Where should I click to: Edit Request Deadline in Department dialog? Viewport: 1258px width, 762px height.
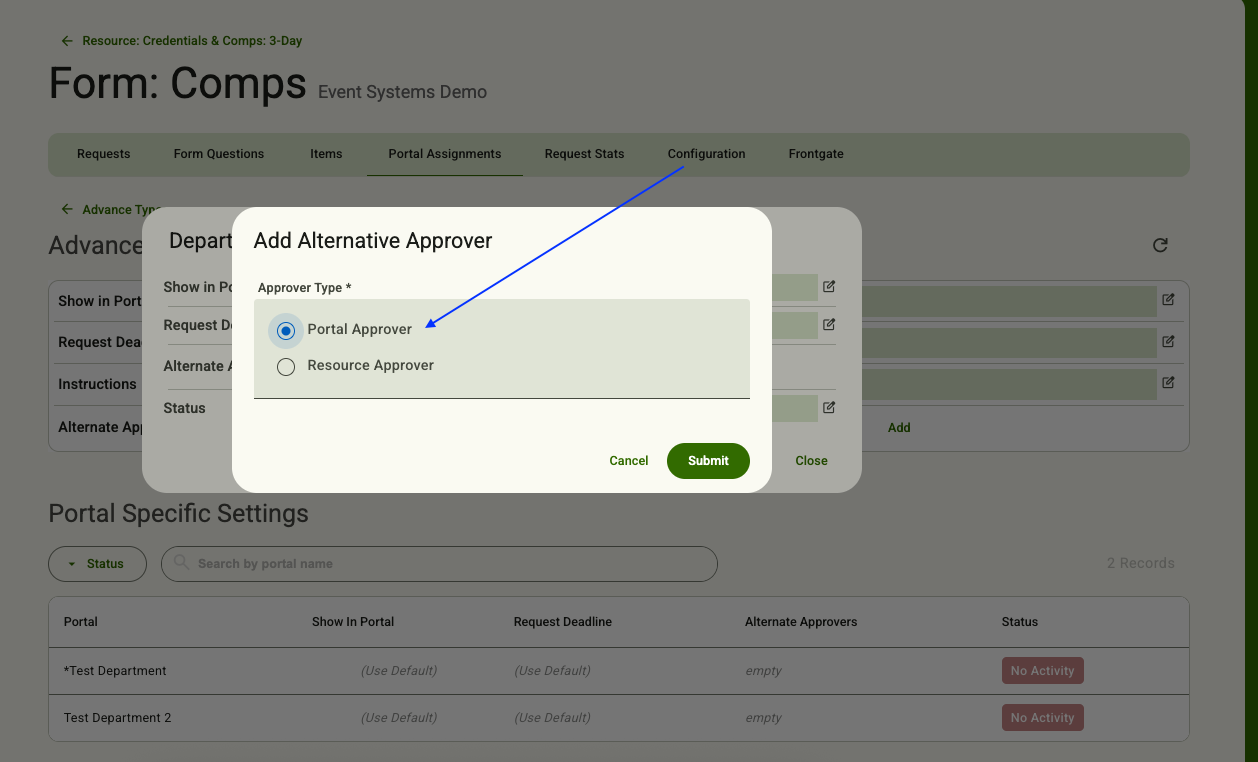(829, 324)
